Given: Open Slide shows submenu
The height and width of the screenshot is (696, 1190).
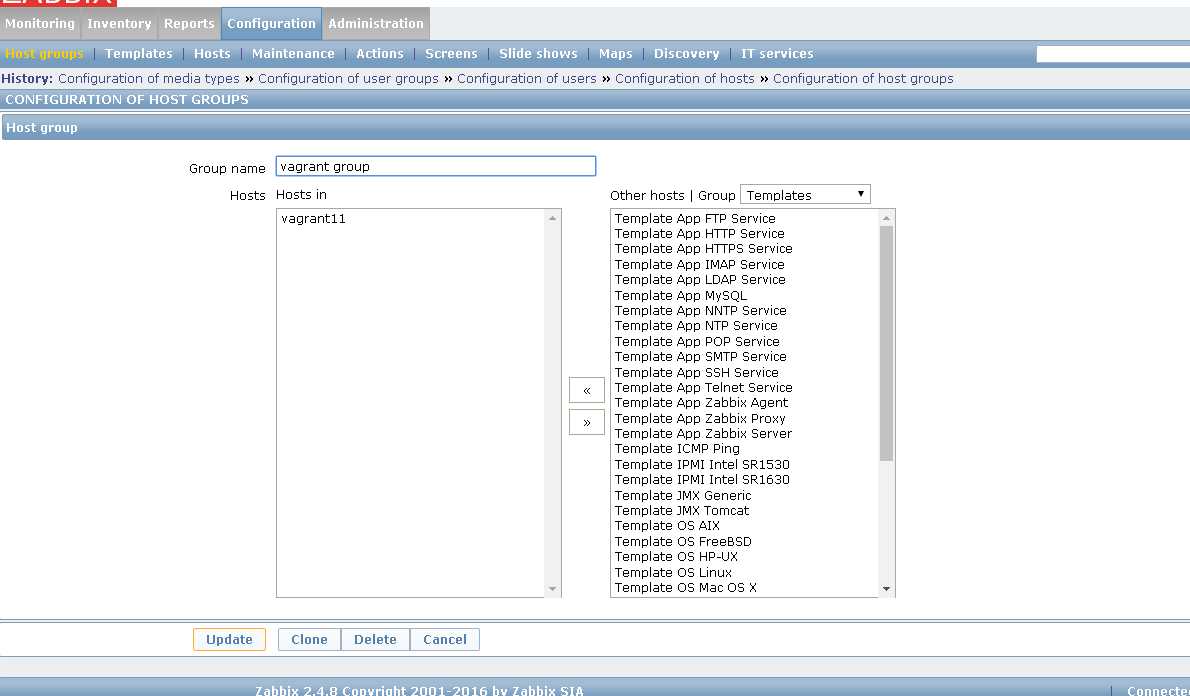Looking at the screenshot, I should pos(538,54).
